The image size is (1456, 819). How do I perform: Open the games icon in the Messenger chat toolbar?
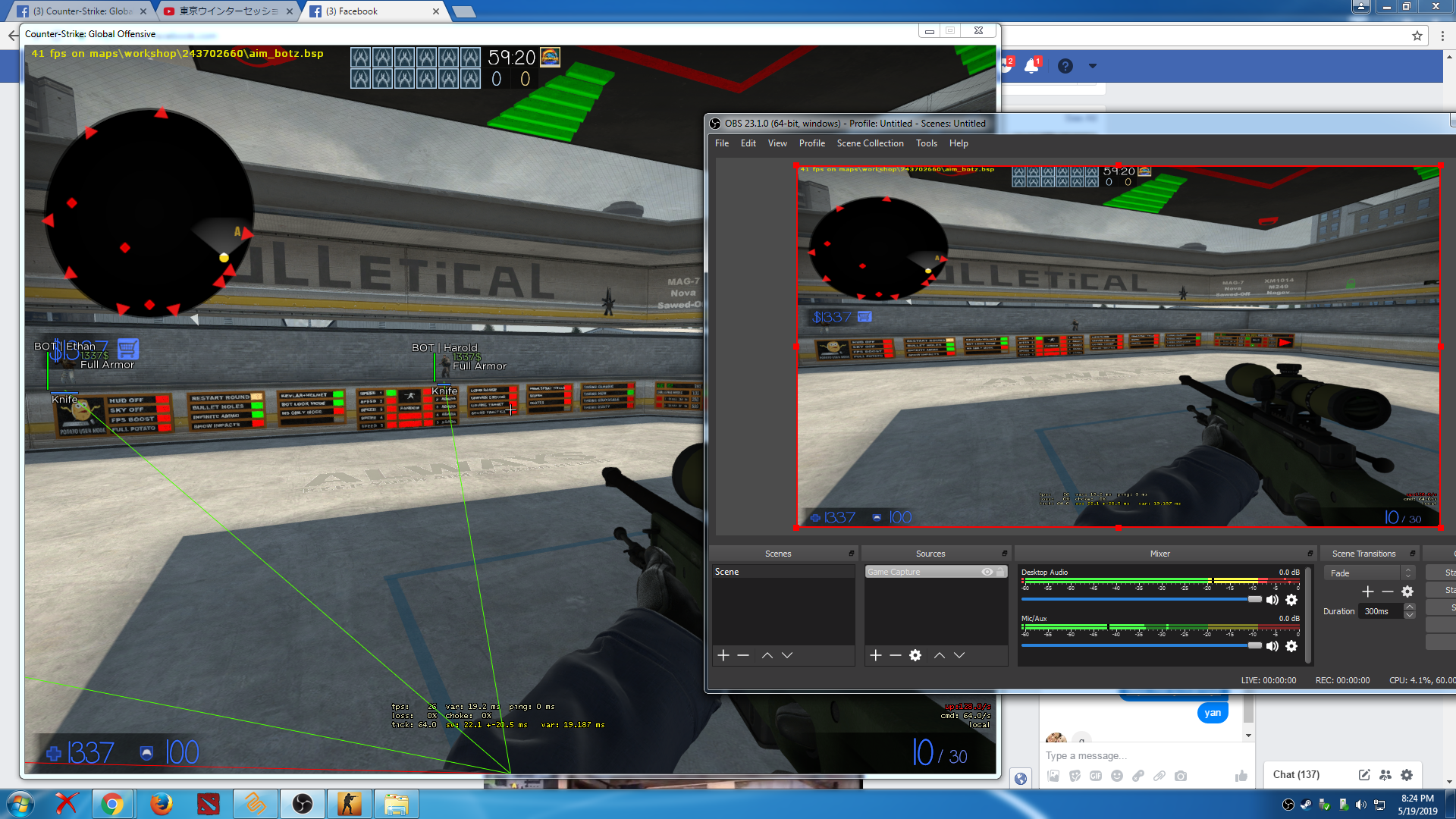[x=1138, y=776]
